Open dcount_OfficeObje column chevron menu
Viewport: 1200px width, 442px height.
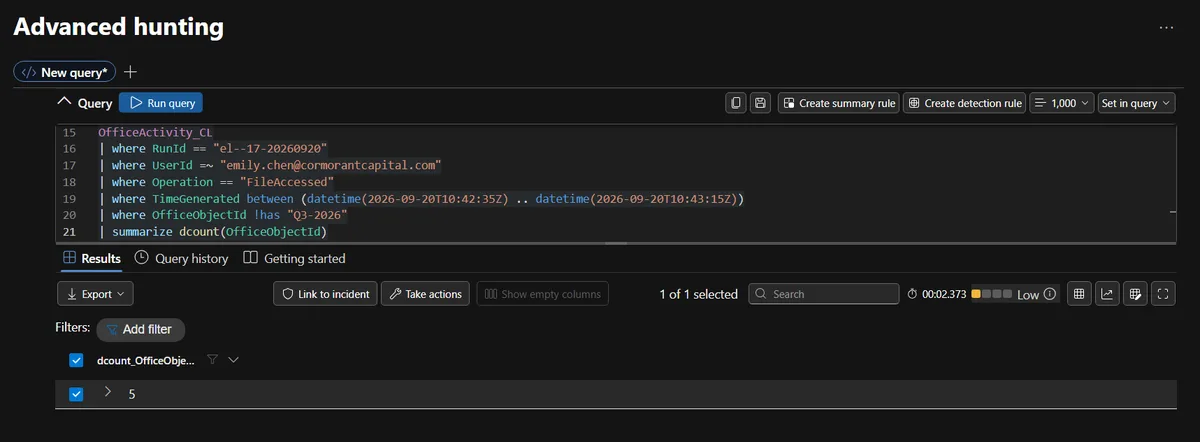234,360
